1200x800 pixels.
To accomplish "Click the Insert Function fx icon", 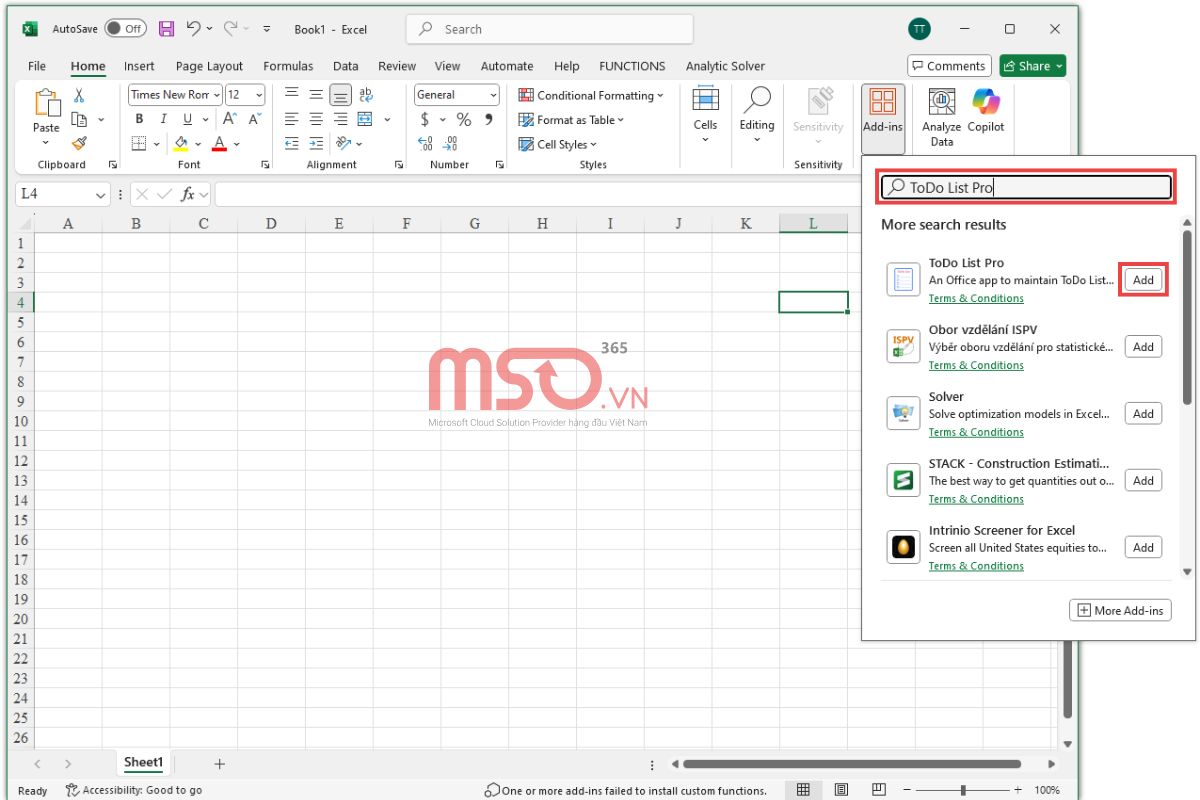I will (187, 194).
